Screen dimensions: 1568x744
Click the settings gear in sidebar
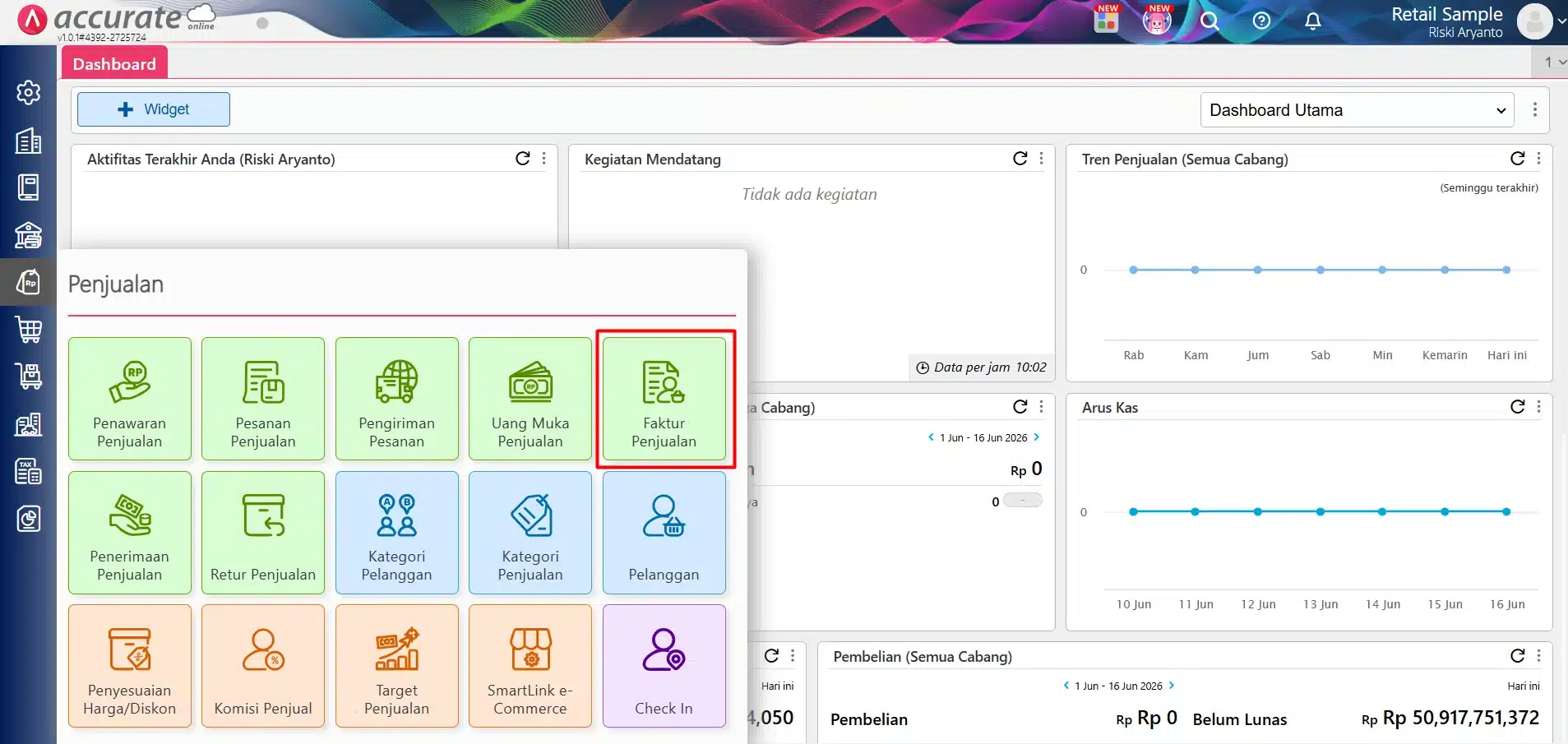29,93
